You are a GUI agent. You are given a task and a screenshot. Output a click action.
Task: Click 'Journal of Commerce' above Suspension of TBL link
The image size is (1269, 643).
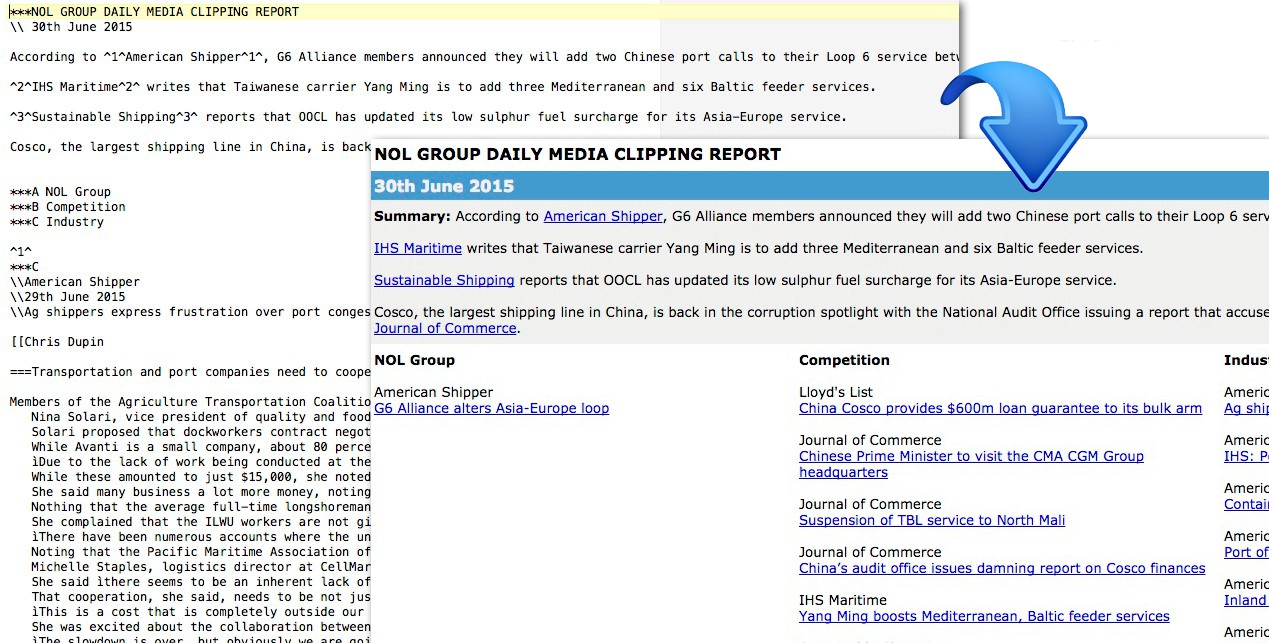pyautogui.click(x=870, y=504)
